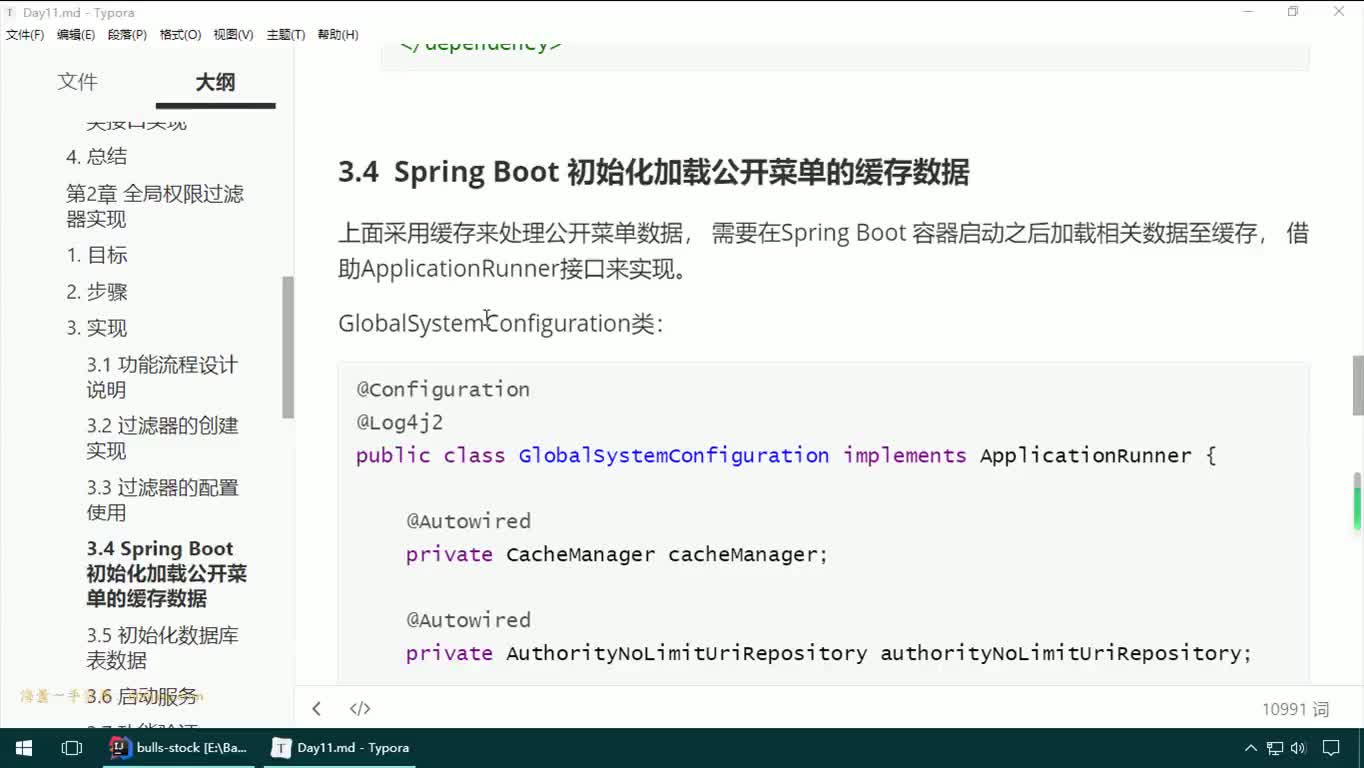Open the 帮助(H) menu
The image size is (1364, 768).
(x=338, y=34)
